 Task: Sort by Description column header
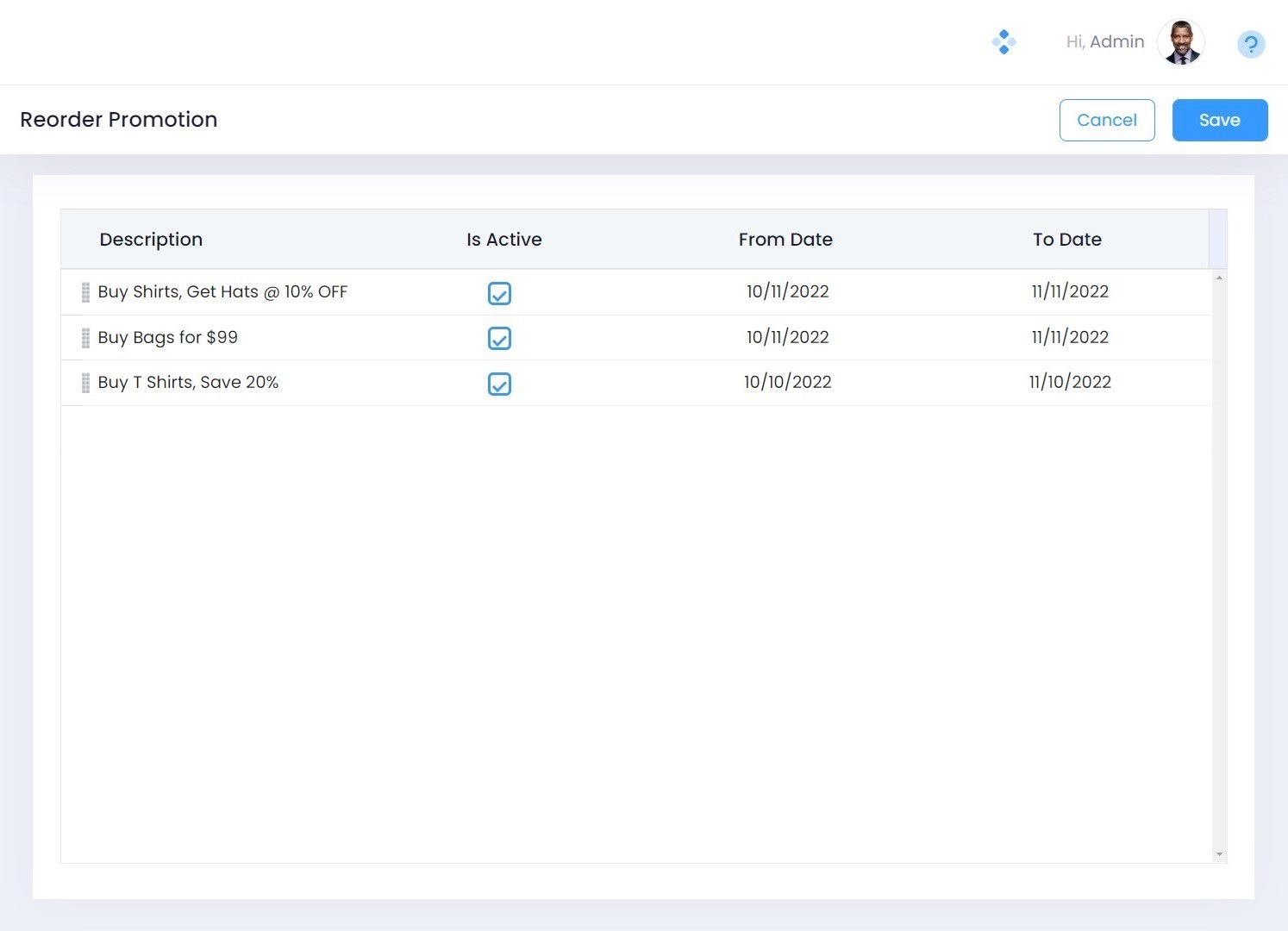(151, 240)
